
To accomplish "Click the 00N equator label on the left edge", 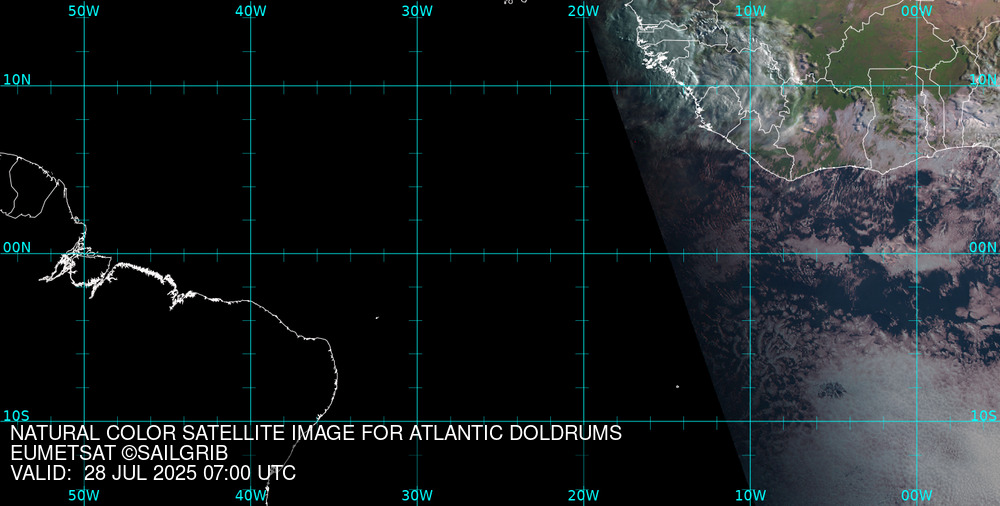I will 17,248.
